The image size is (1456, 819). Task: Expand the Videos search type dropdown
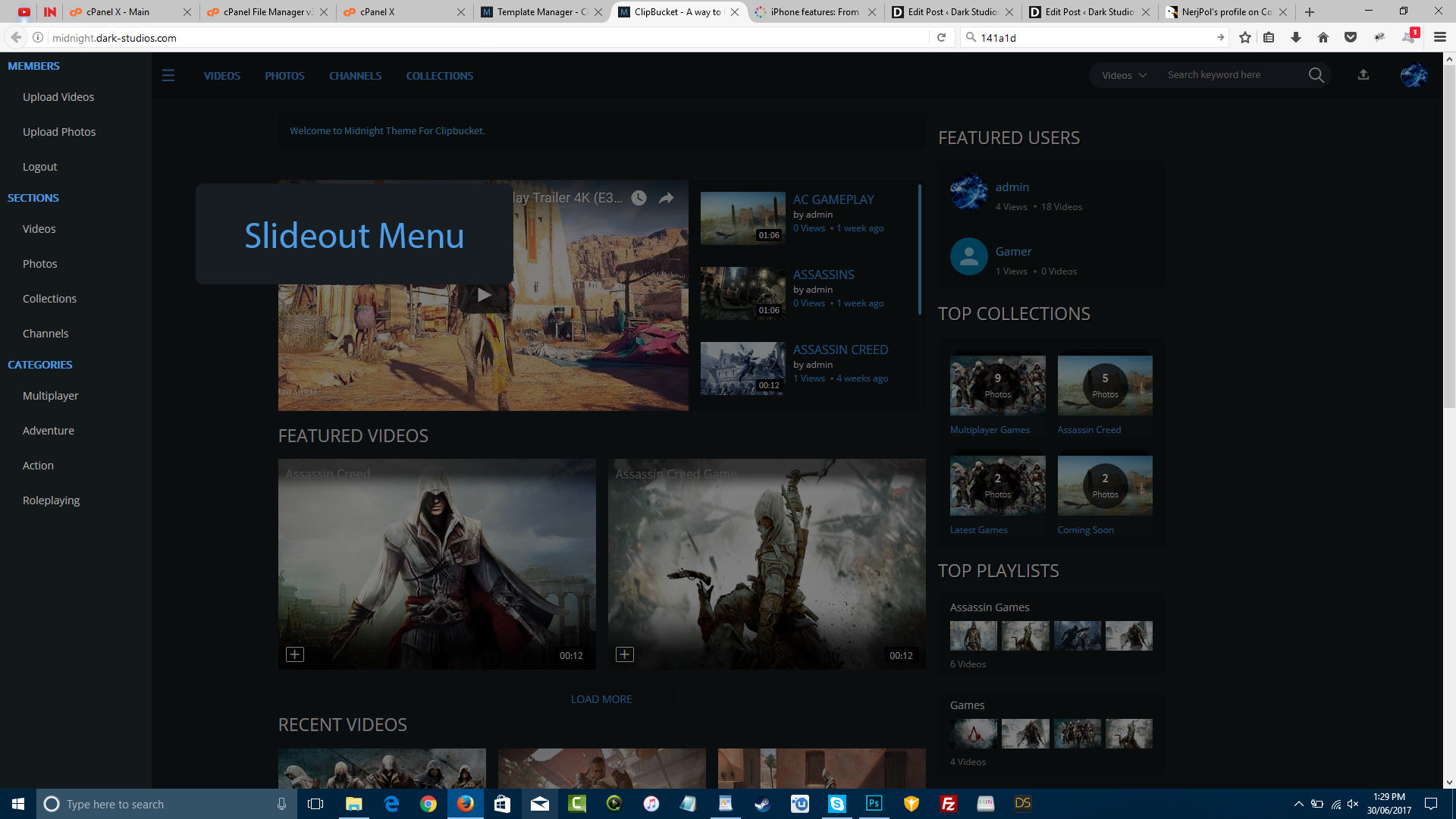point(1125,75)
